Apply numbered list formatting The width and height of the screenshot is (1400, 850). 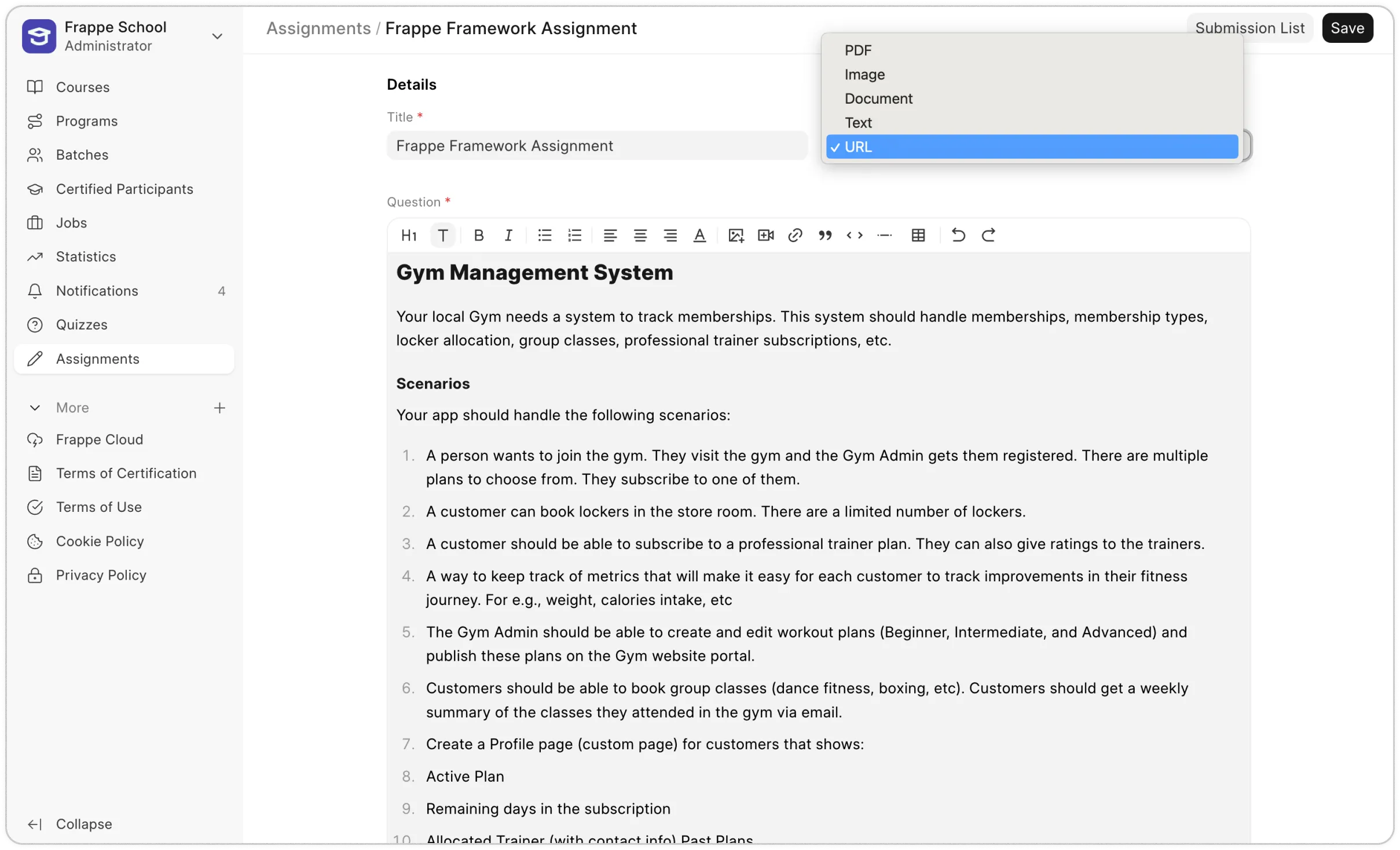click(x=574, y=235)
